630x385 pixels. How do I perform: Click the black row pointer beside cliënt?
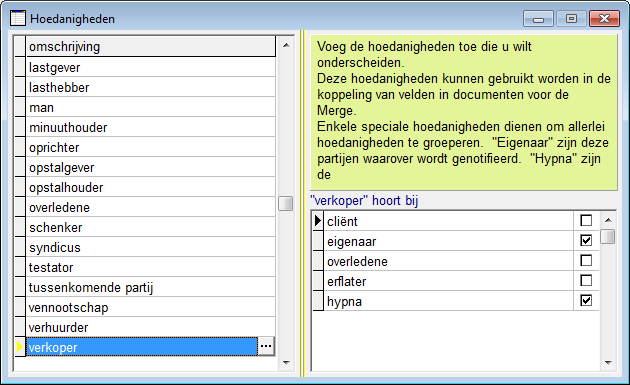[x=318, y=221]
